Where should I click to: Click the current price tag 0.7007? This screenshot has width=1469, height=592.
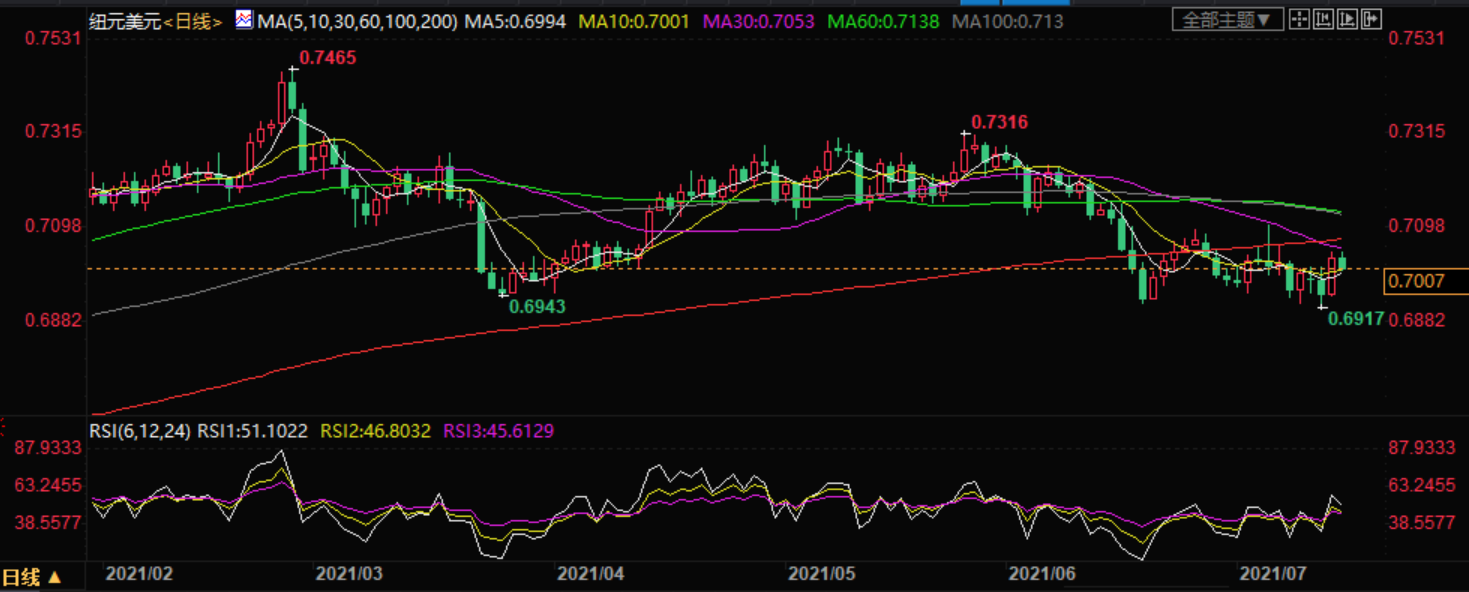coord(1416,282)
